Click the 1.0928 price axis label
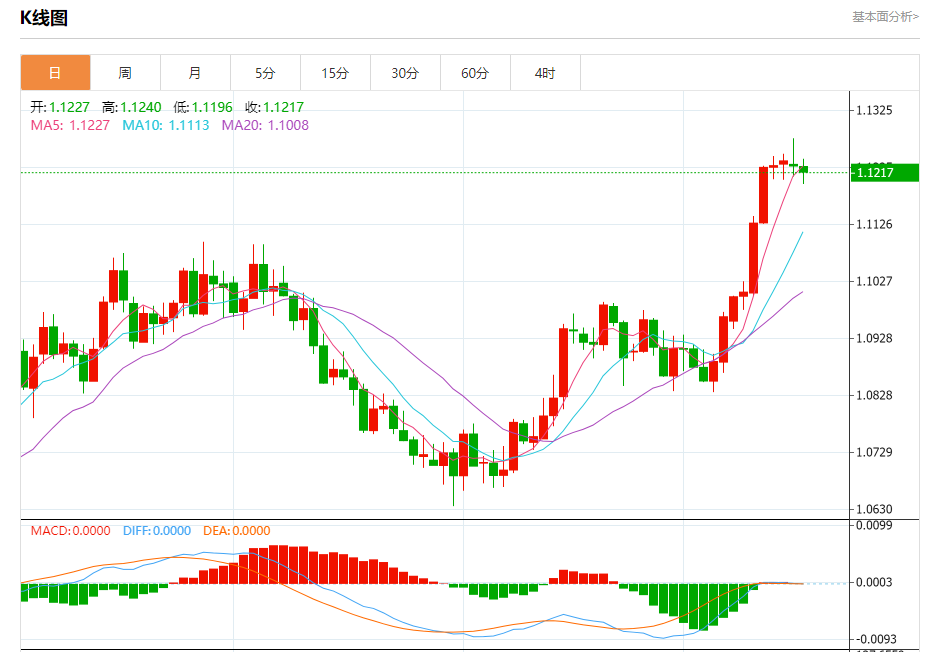The width and height of the screenshot is (930, 652). [x=874, y=338]
